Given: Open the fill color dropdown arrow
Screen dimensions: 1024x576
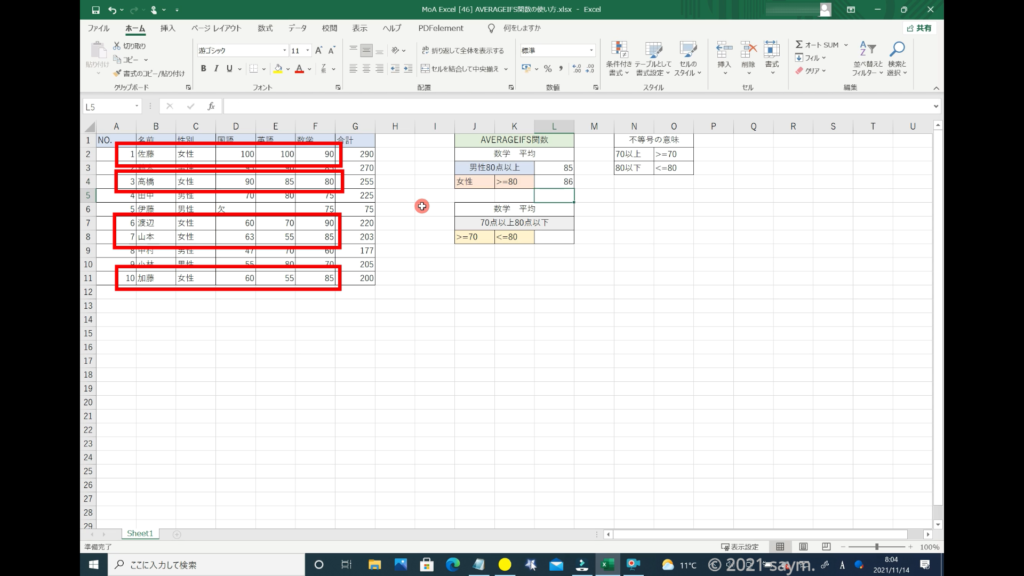Looking at the screenshot, I should point(289,69).
